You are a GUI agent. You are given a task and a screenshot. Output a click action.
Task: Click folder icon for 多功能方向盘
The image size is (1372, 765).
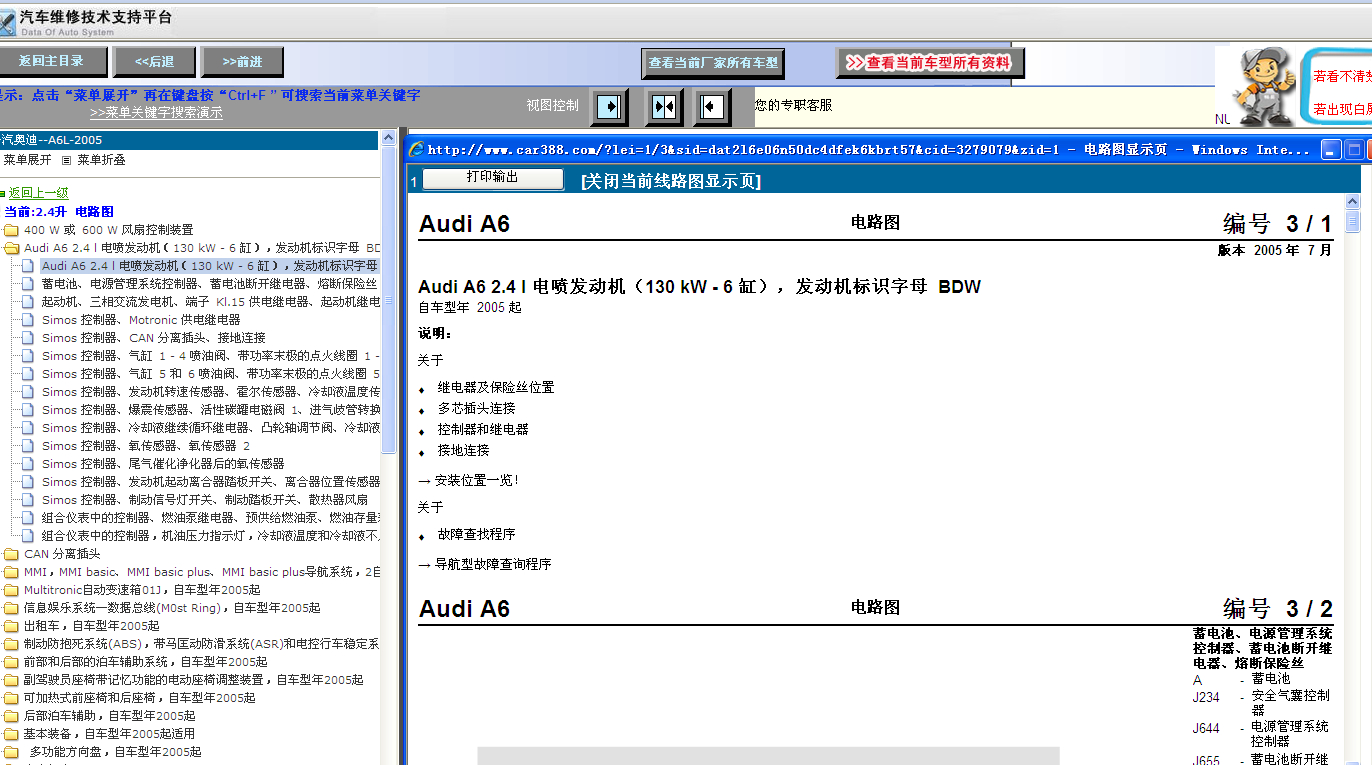(11, 752)
